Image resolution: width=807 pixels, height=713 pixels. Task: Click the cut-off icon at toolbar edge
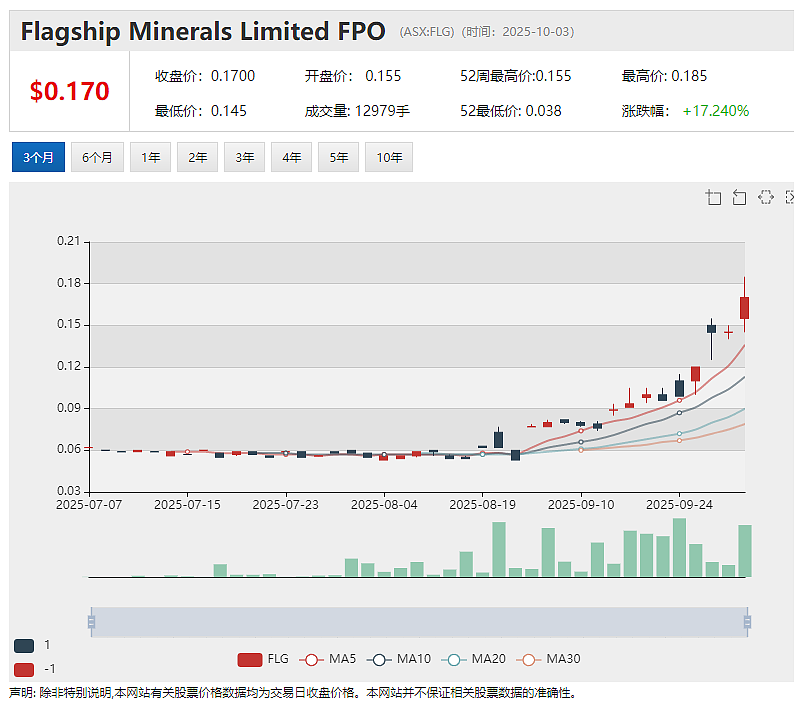point(790,197)
